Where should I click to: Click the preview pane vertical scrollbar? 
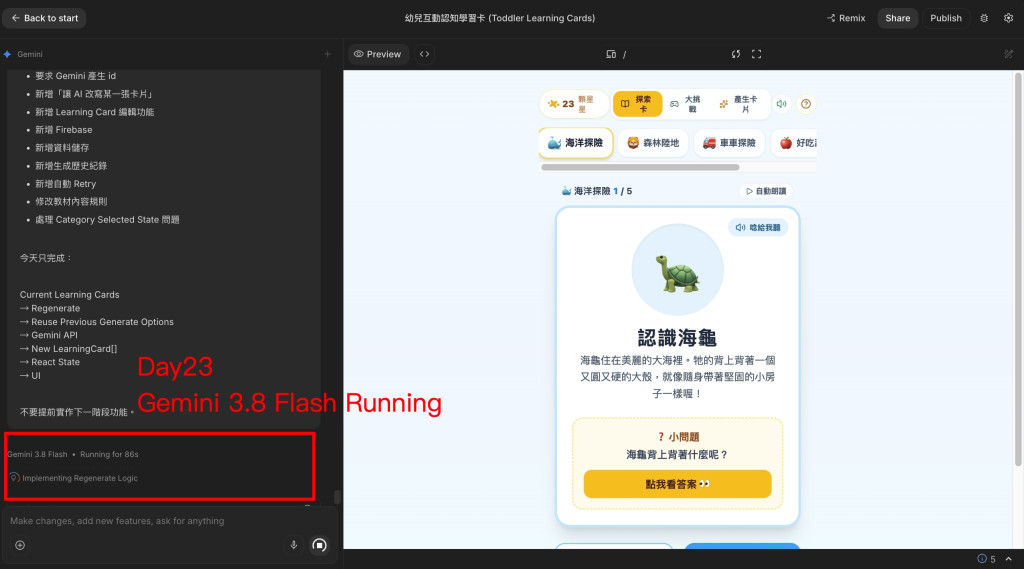click(x=1018, y=269)
